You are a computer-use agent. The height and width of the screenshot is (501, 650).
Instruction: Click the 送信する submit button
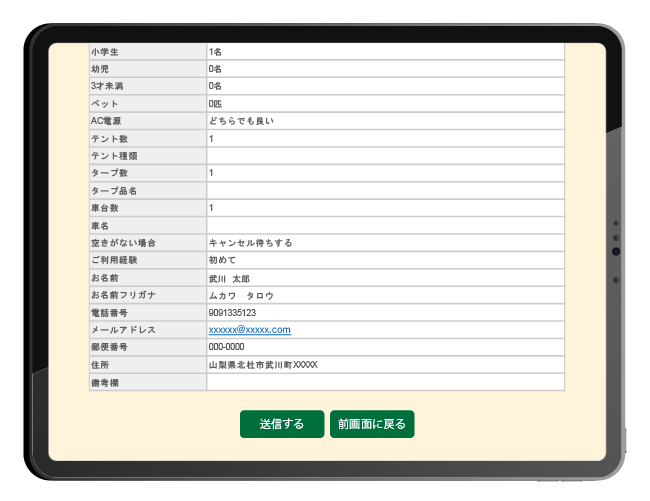pyautogui.click(x=281, y=424)
